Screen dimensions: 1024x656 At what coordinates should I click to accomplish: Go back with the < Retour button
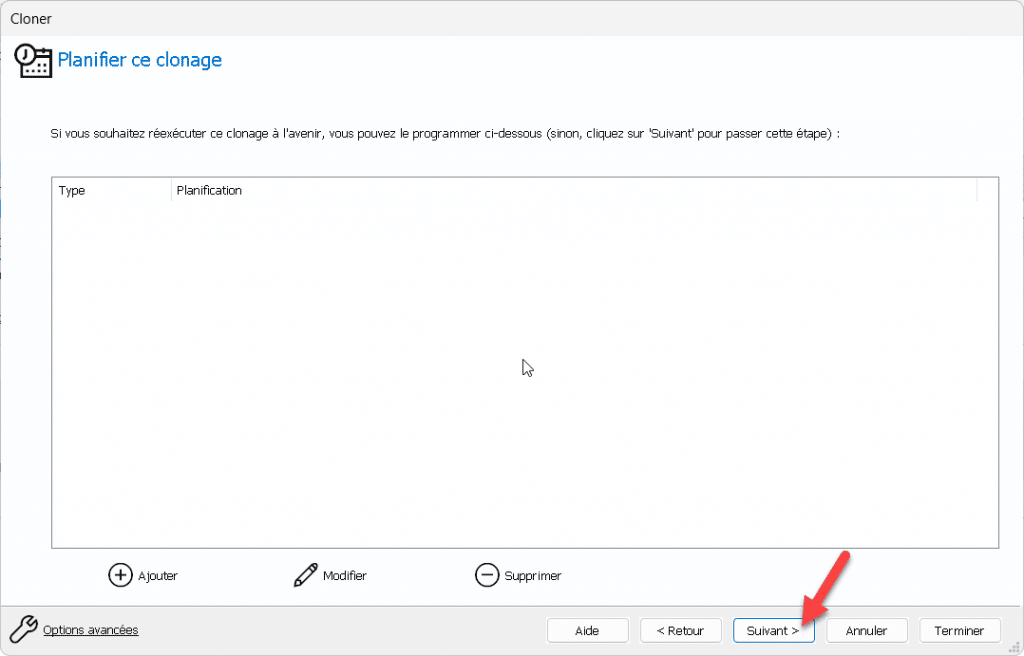tap(680, 631)
